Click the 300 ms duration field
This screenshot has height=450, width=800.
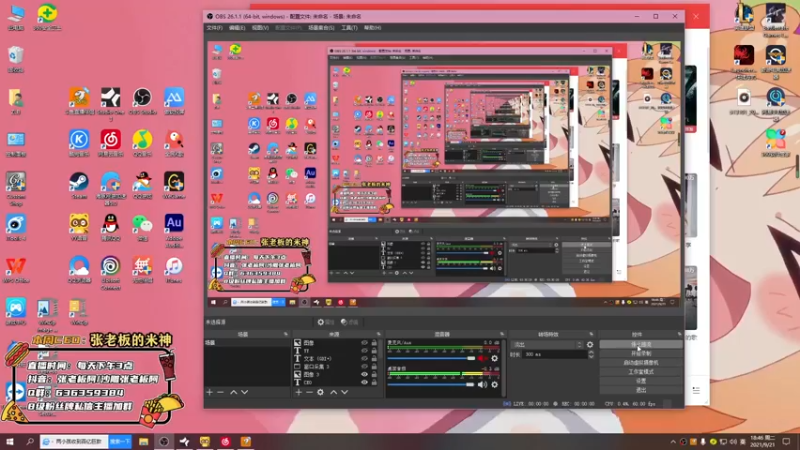pyautogui.click(x=554, y=354)
